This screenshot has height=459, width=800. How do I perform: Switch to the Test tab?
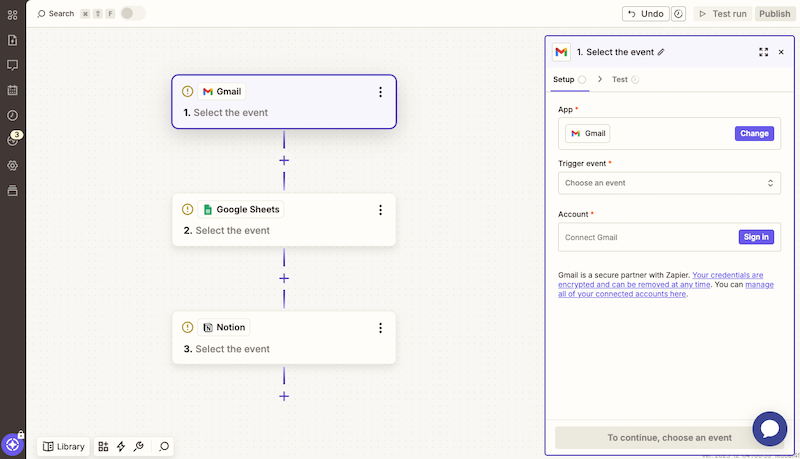[626, 80]
